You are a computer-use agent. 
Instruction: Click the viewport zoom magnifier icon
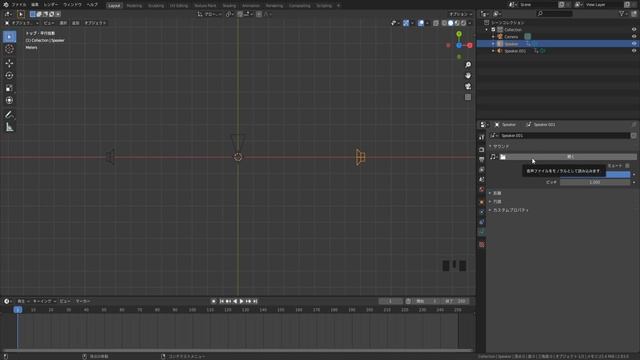click(468, 65)
